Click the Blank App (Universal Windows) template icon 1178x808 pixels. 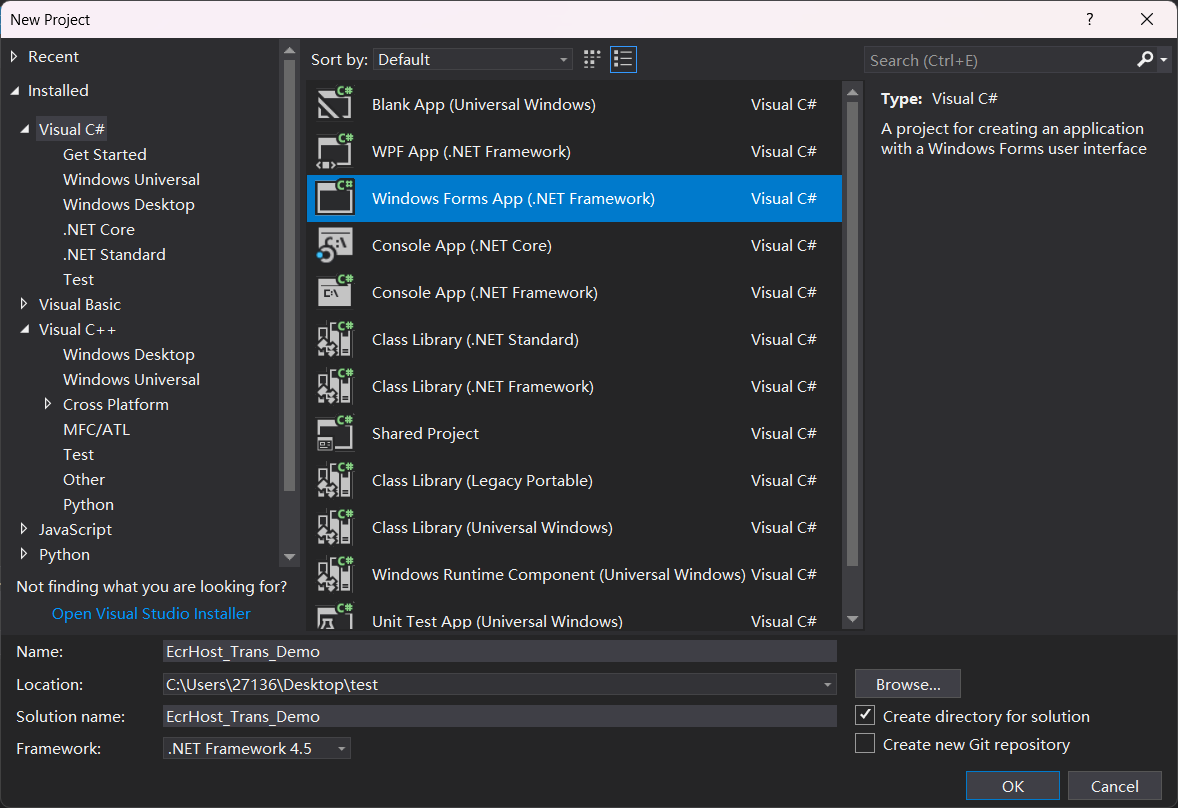pyautogui.click(x=335, y=104)
